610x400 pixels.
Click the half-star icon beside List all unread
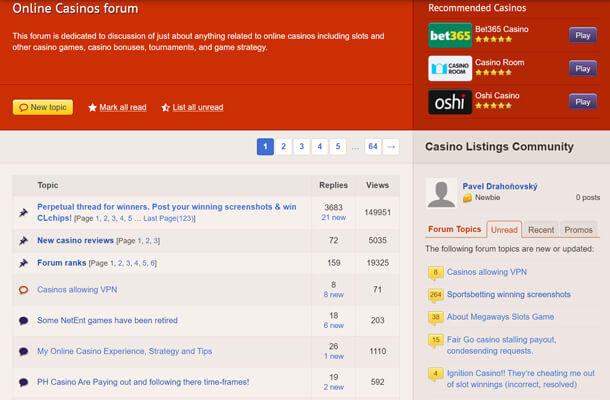(x=165, y=107)
